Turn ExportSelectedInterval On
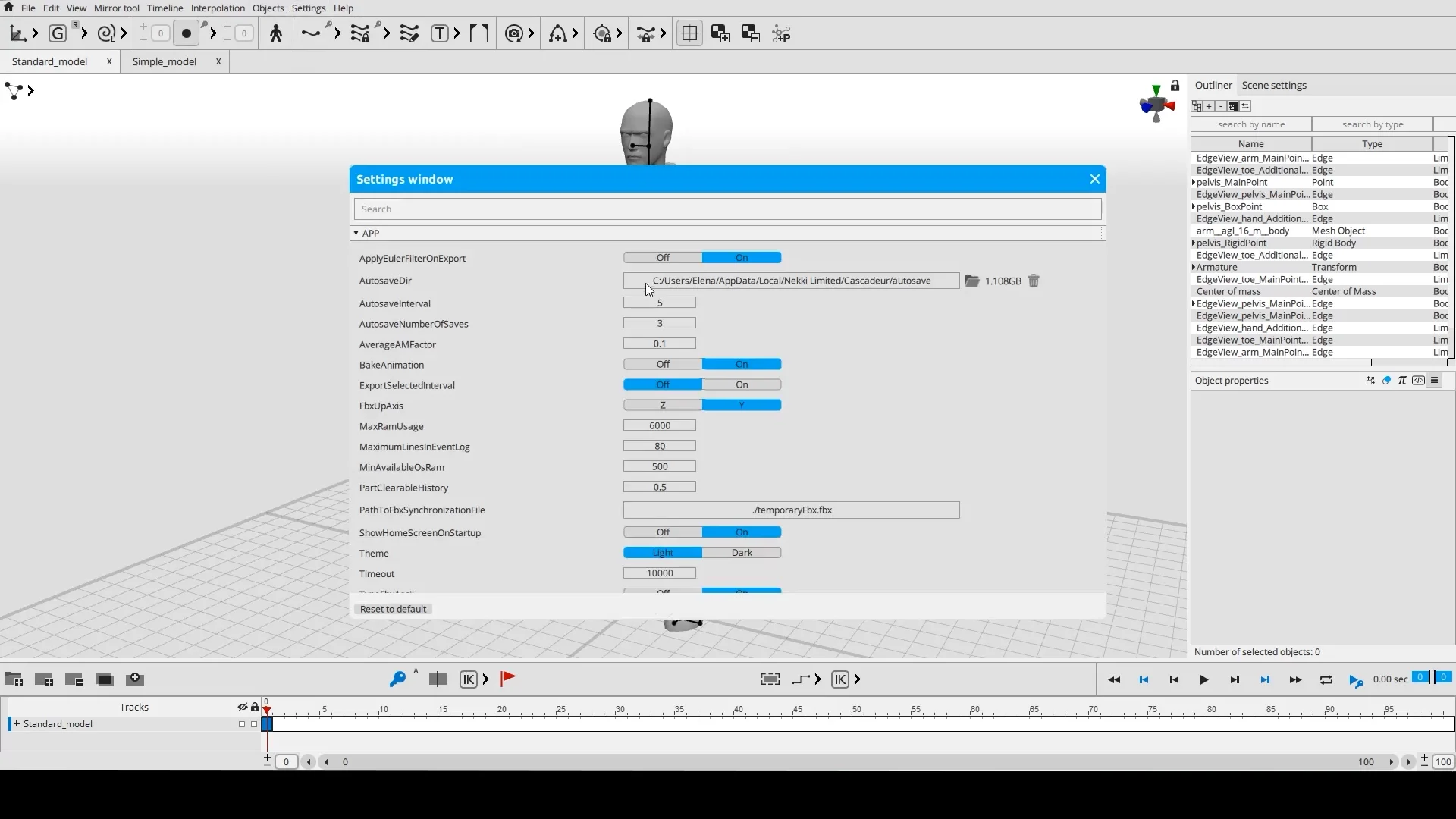The image size is (1456, 819). pyautogui.click(x=742, y=385)
